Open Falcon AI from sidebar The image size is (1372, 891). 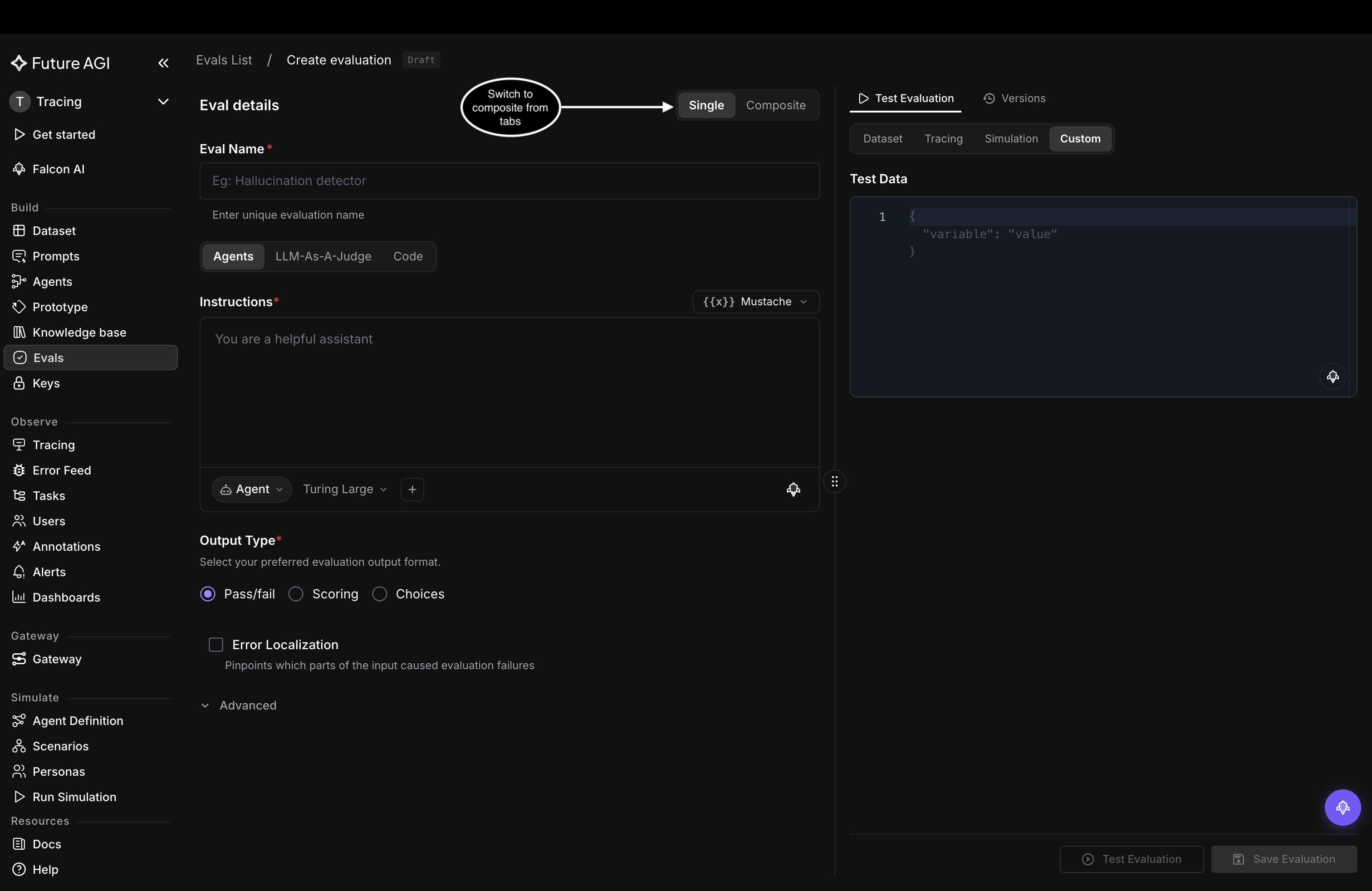pos(58,169)
